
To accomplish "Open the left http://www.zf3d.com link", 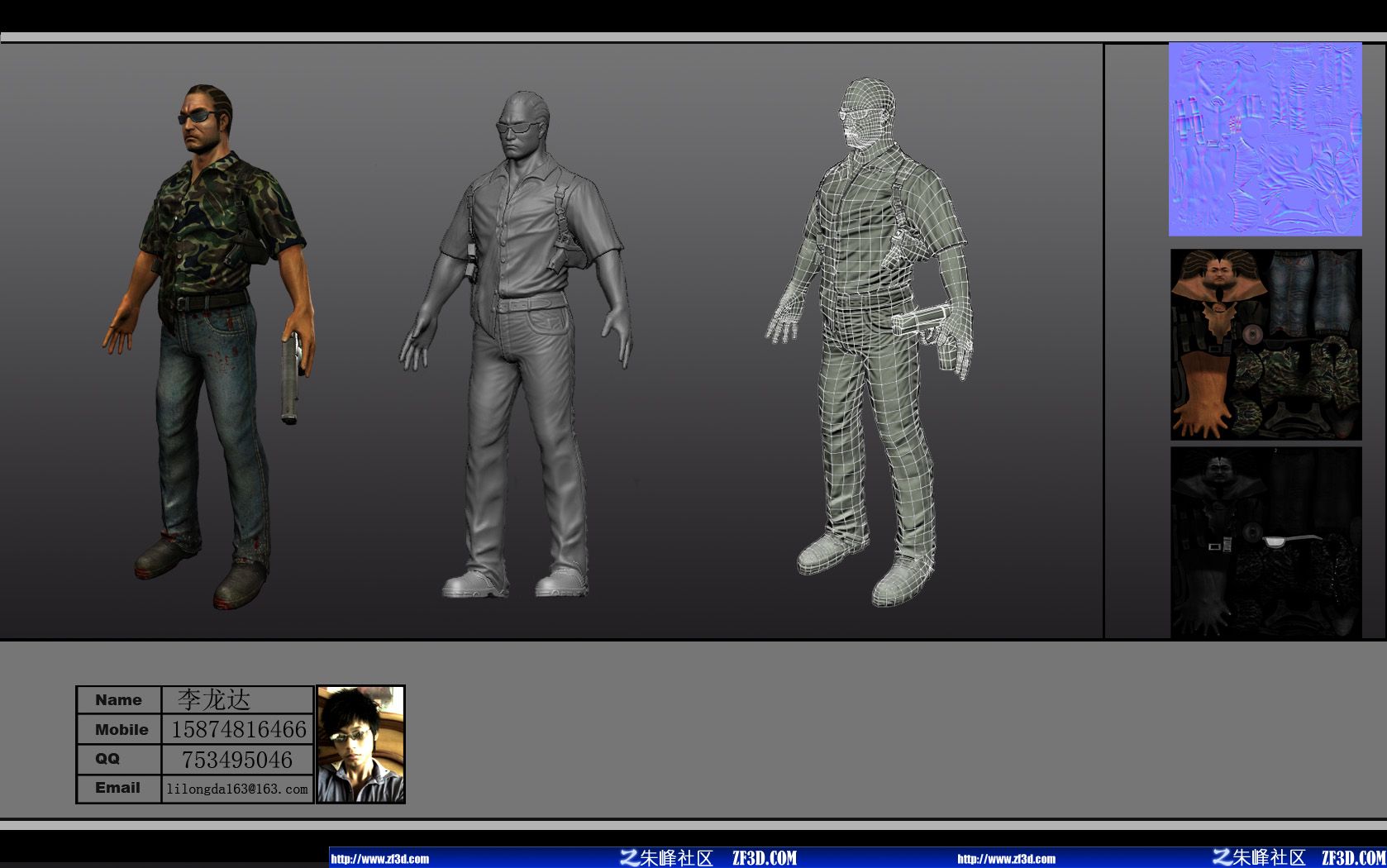I will [x=380, y=859].
